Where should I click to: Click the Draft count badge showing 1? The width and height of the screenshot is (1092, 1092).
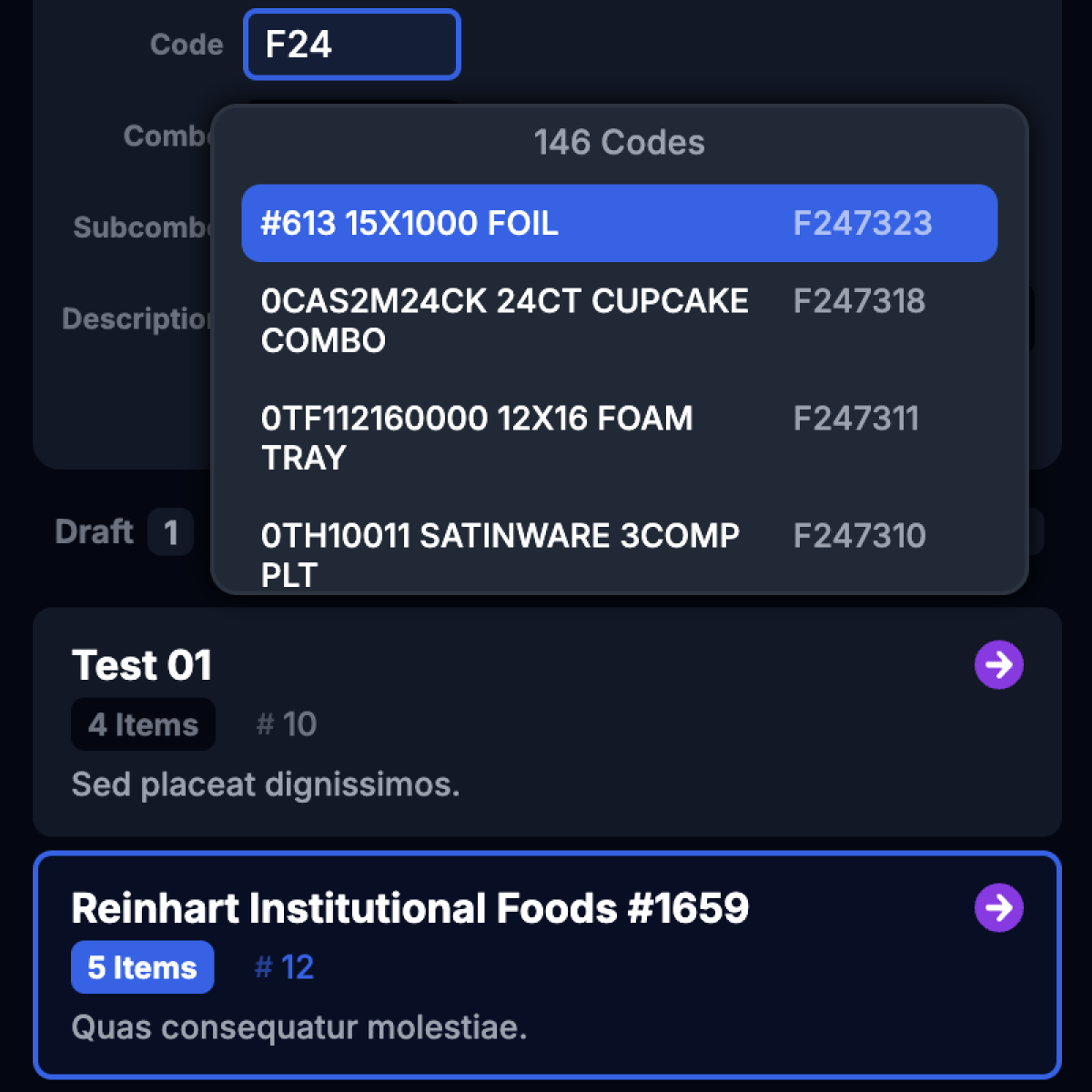pyautogui.click(x=170, y=532)
